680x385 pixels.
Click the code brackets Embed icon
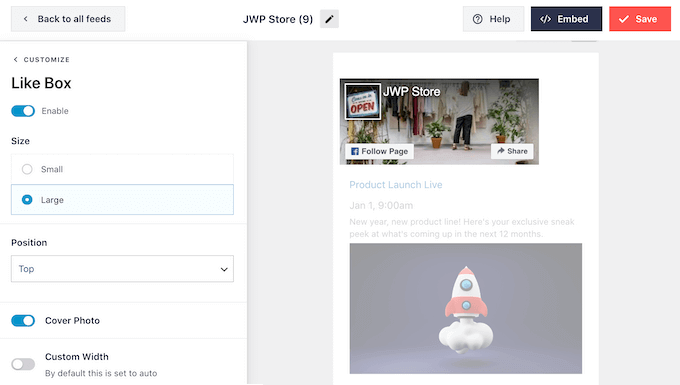[x=546, y=19]
